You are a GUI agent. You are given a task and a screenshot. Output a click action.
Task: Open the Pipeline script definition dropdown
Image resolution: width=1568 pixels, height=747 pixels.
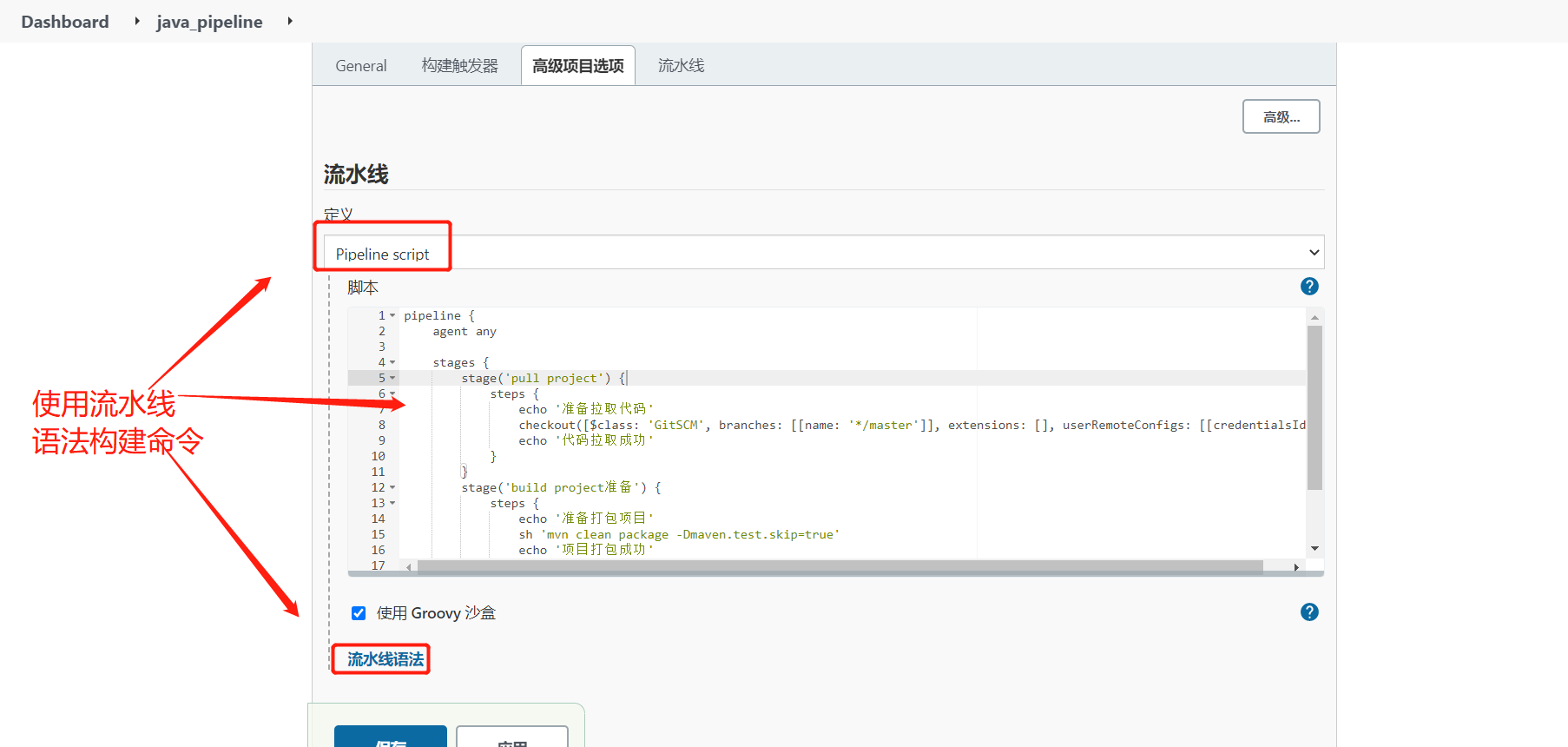(x=824, y=253)
